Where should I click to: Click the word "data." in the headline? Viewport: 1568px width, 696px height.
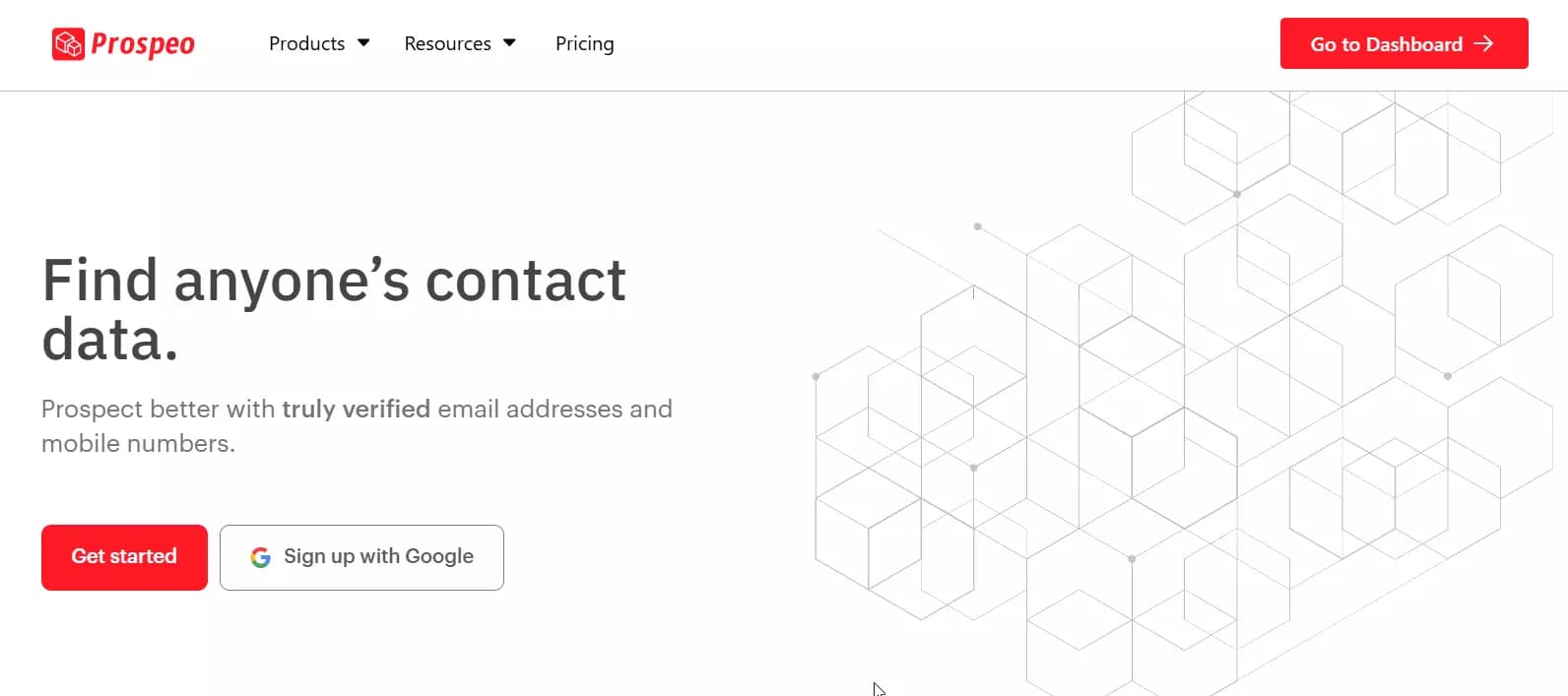[110, 340]
